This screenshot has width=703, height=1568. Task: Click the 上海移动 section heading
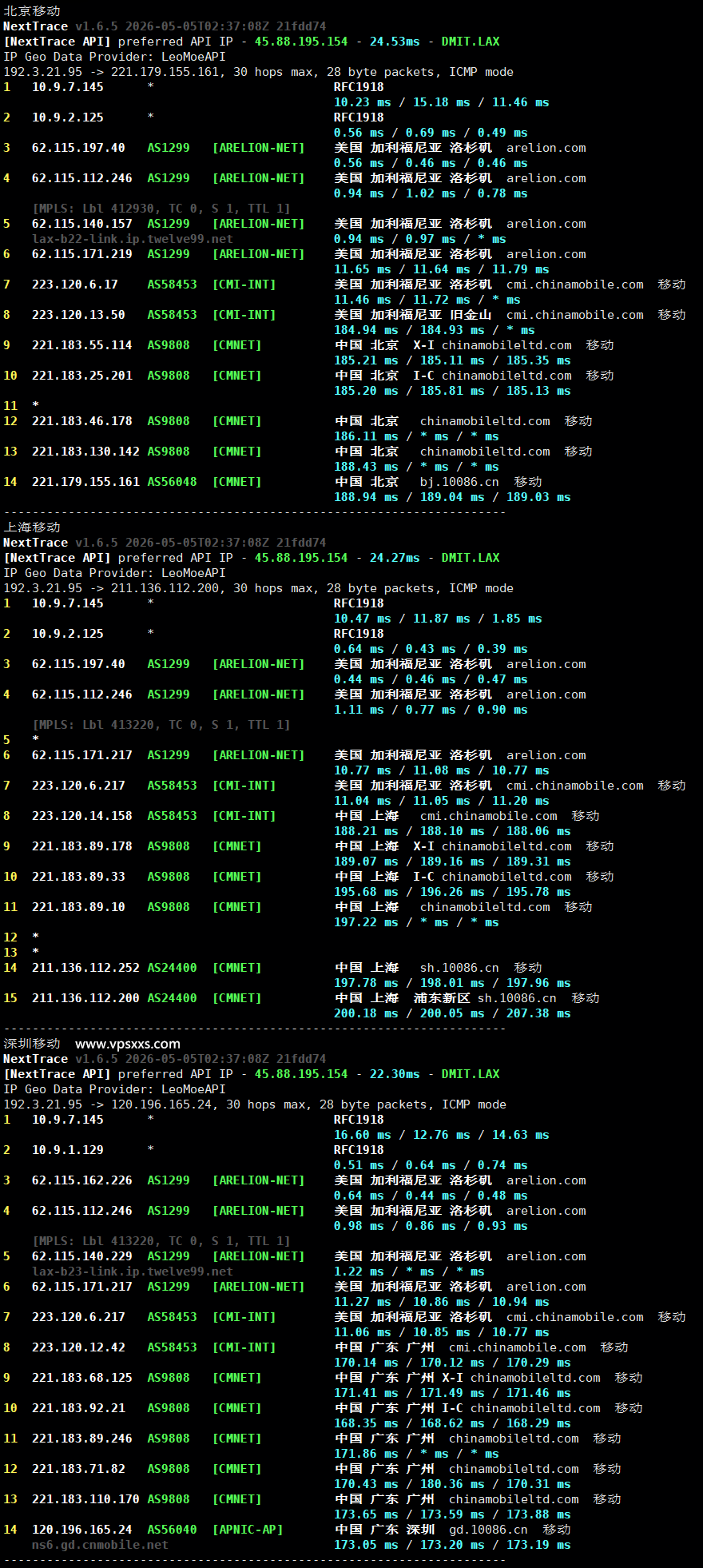[x=32, y=527]
